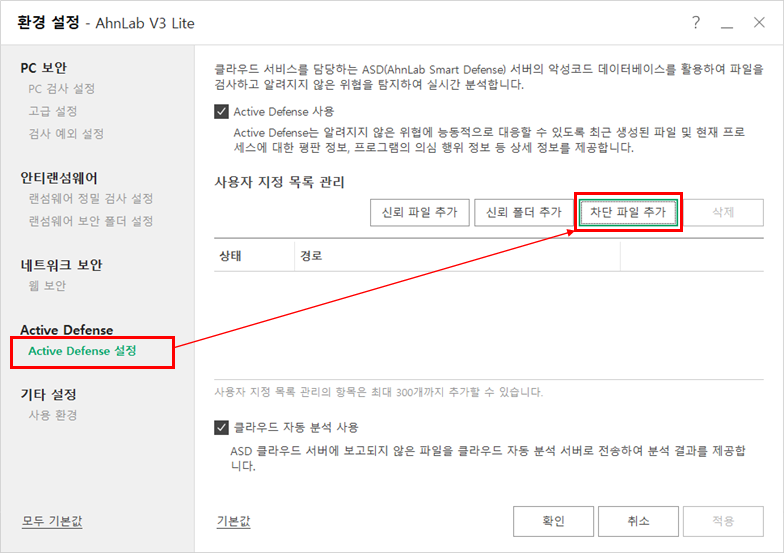The height and width of the screenshot is (553, 784).
Task: Click the 사용자 지정 목록 관리 heading
Action: [280, 182]
